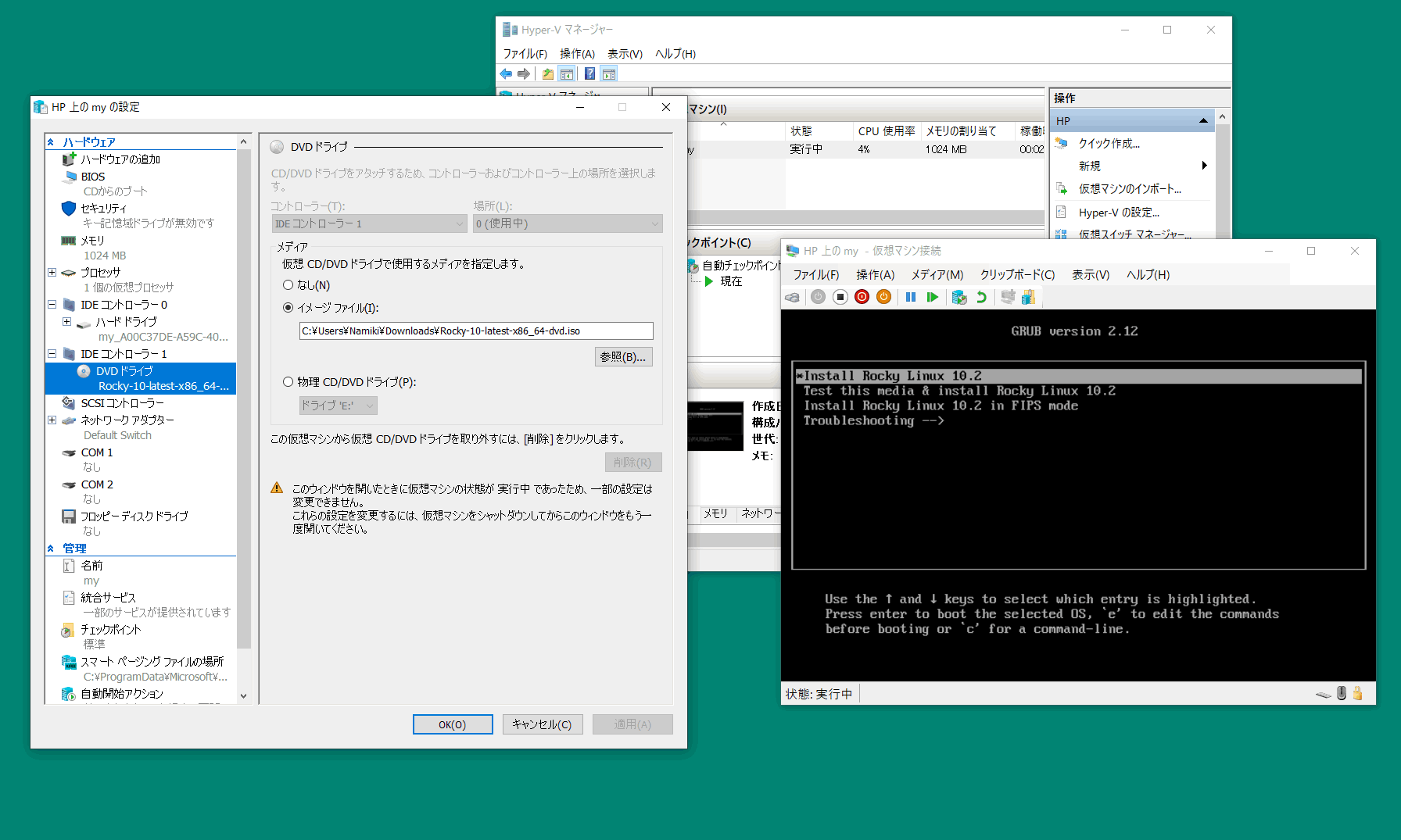Click Import Virtual Machine icon in actions pane

tap(1062, 188)
